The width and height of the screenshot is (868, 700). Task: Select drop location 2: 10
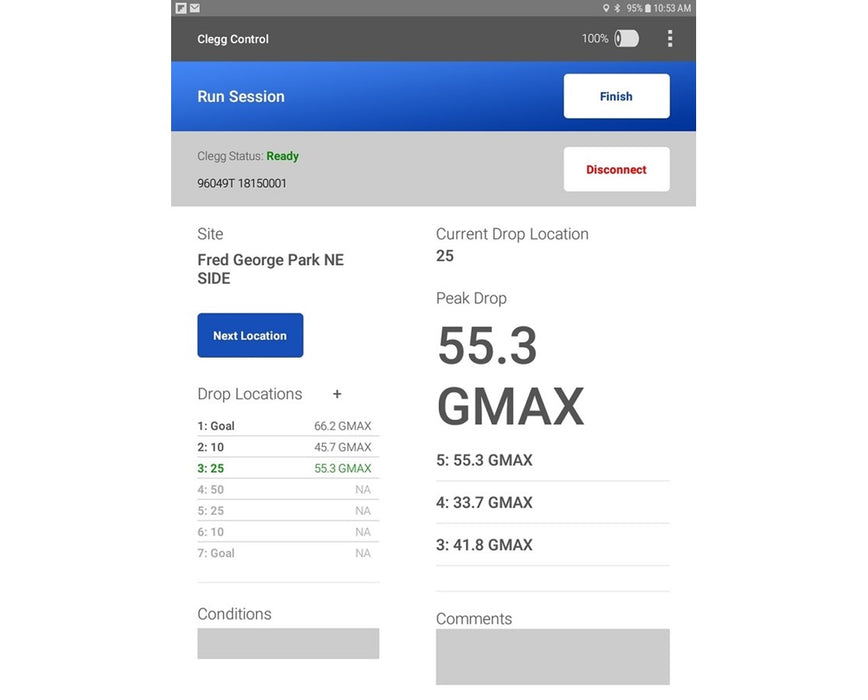pyautogui.click(x=284, y=447)
